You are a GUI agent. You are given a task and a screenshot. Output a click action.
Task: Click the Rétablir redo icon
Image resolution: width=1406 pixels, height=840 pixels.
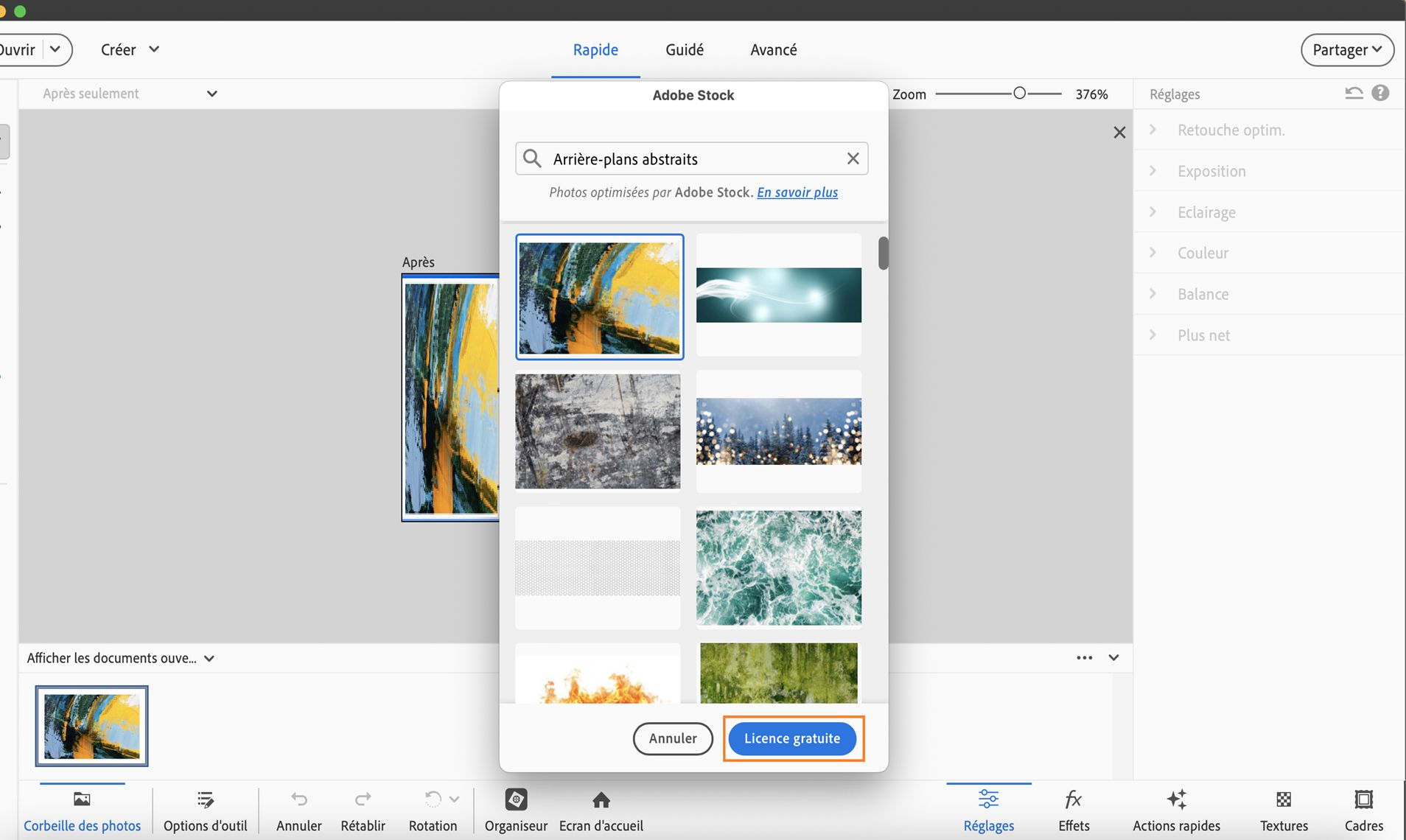pyautogui.click(x=363, y=799)
